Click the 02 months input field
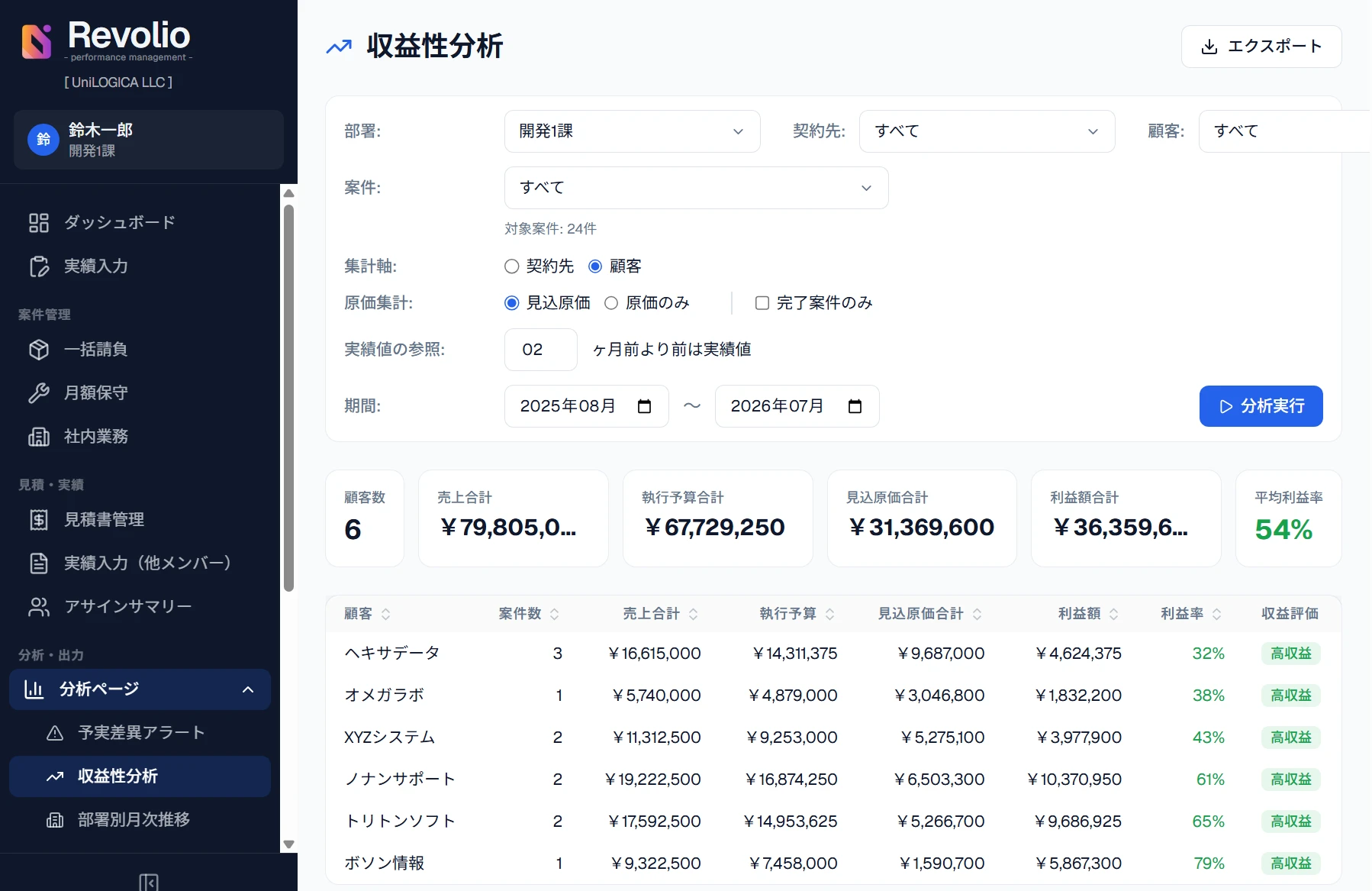Screen dimensions: 1372x891 [x=541, y=350]
